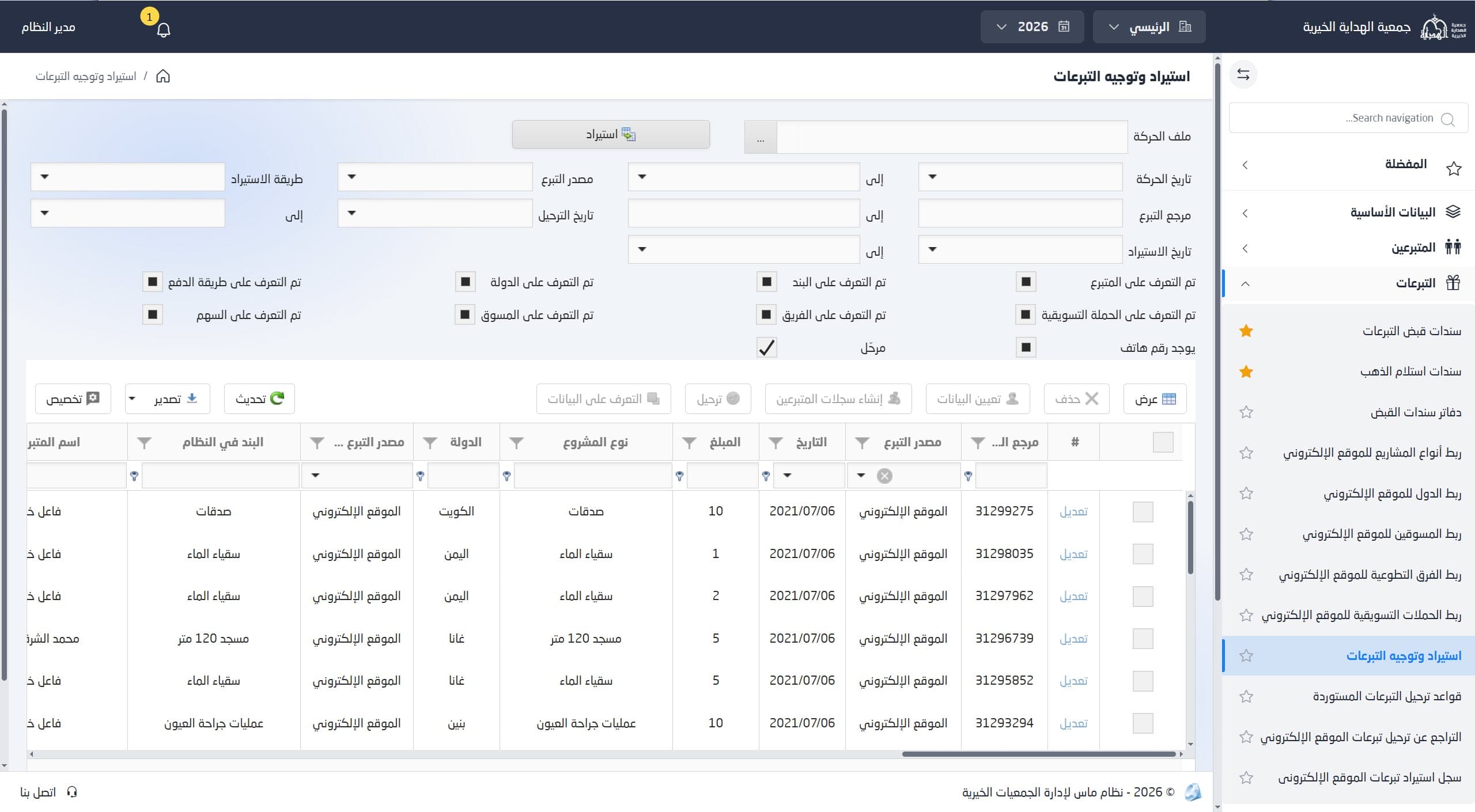Viewport: 1475px width, 812px height.
Task: Open filter funnel on المبلغ column
Action: click(x=689, y=442)
